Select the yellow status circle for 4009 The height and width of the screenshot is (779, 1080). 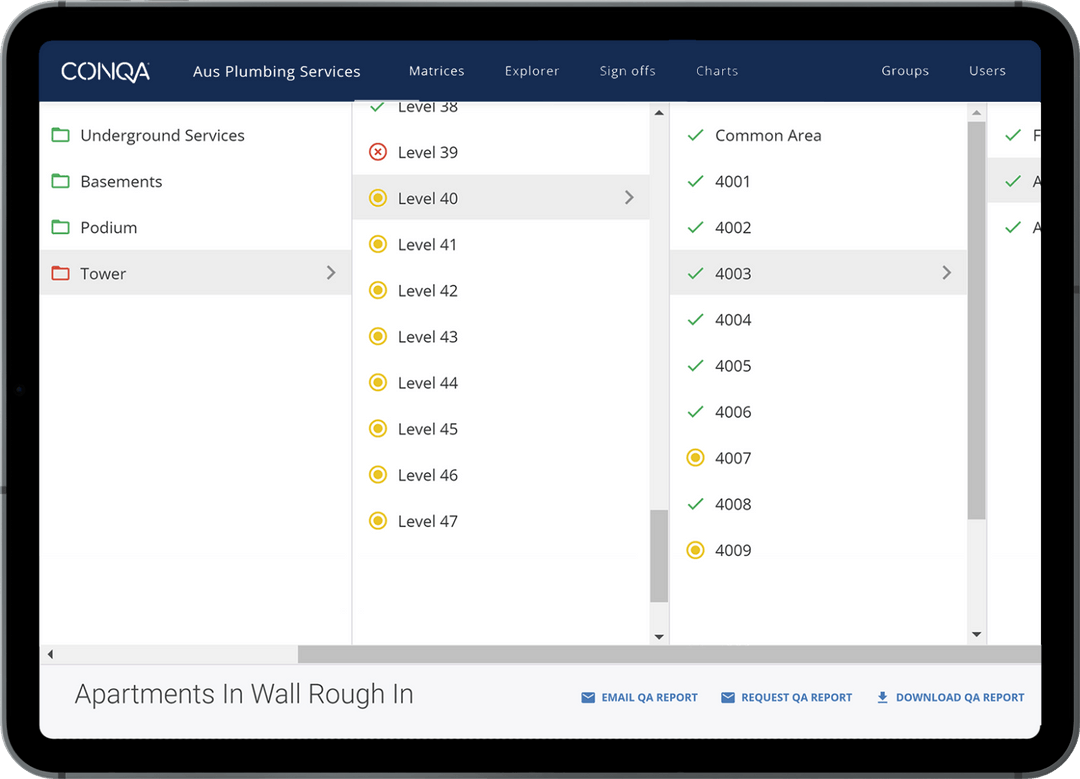[696, 550]
